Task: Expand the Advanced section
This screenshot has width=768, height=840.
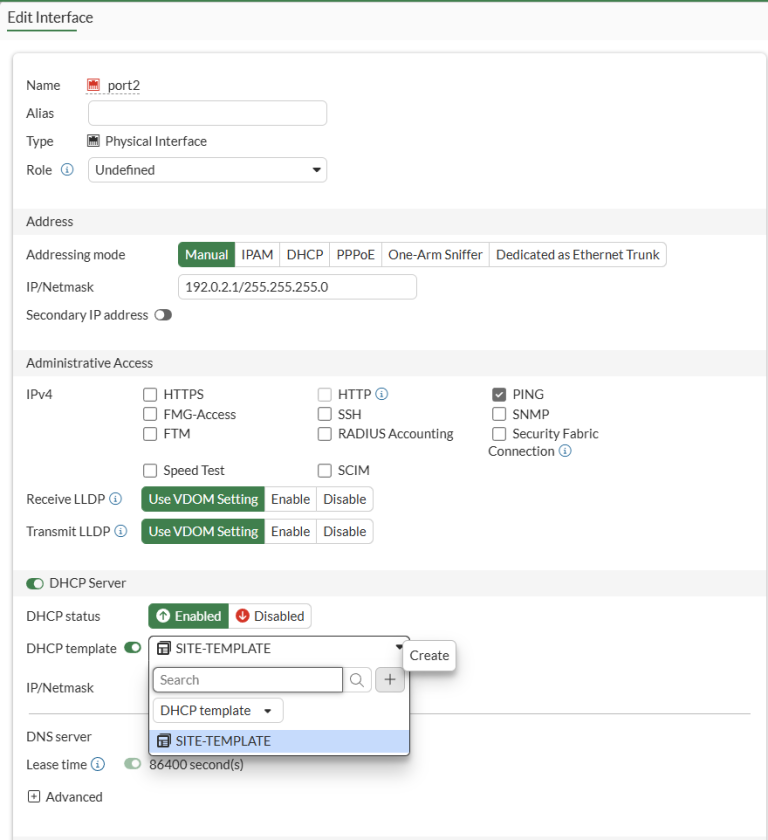Action: coord(34,797)
